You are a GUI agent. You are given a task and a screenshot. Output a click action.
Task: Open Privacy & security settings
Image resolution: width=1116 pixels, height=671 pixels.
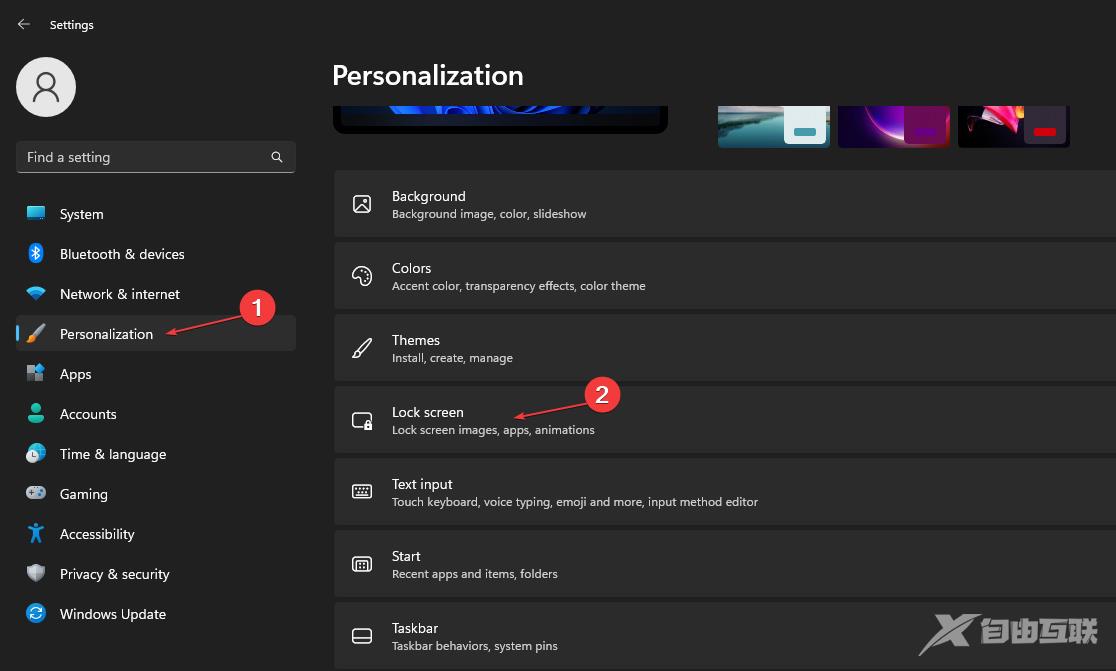115,574
